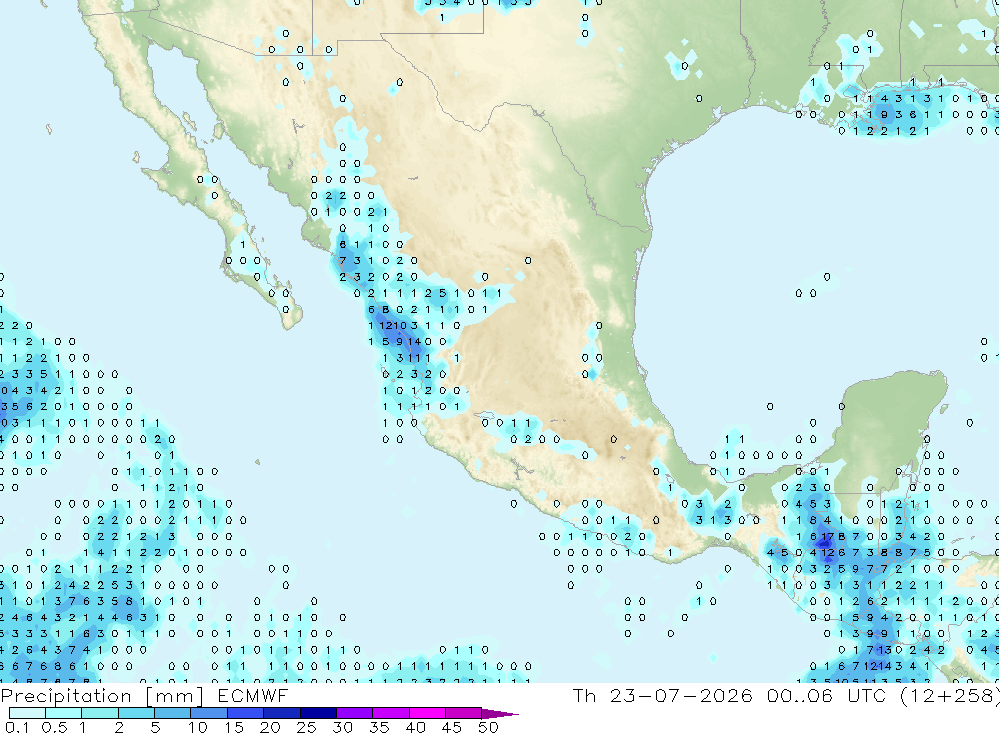Screen dimensions: 1000x733
Task: Select the 2–5 mm sky-blue legend swatch
Action: point(136,713)
